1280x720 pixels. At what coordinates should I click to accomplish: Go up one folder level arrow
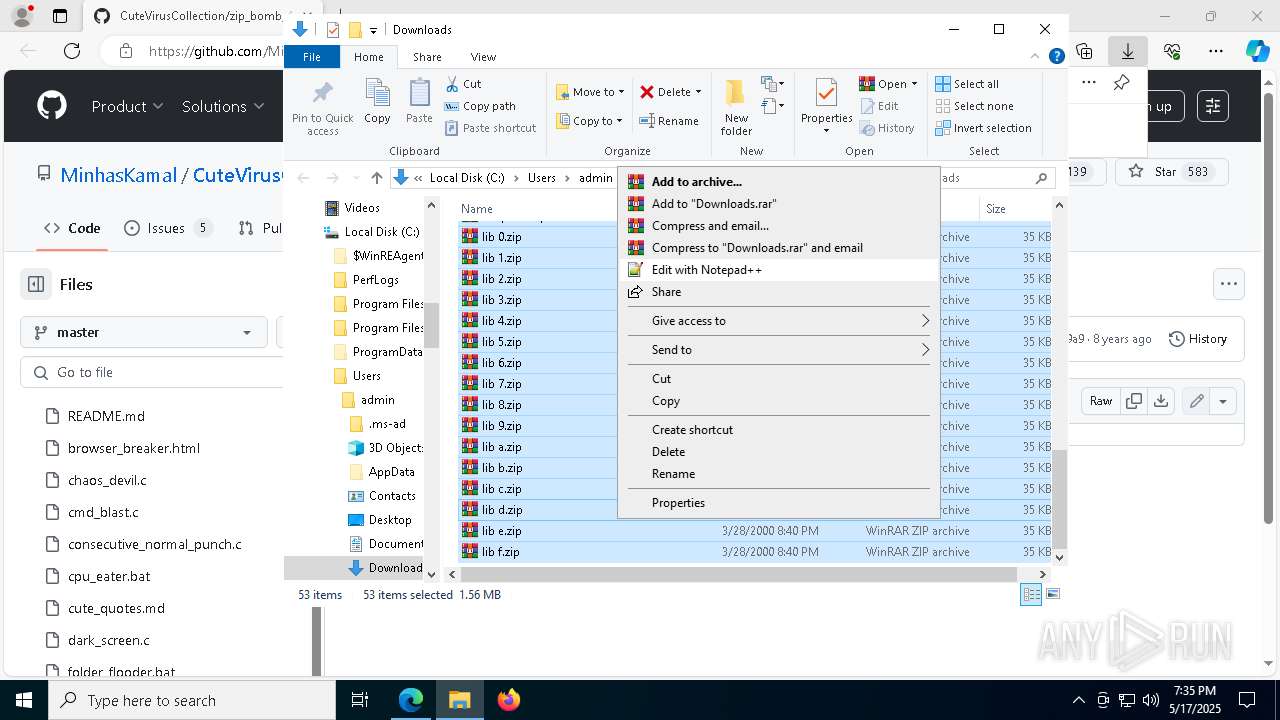point(376,178)
